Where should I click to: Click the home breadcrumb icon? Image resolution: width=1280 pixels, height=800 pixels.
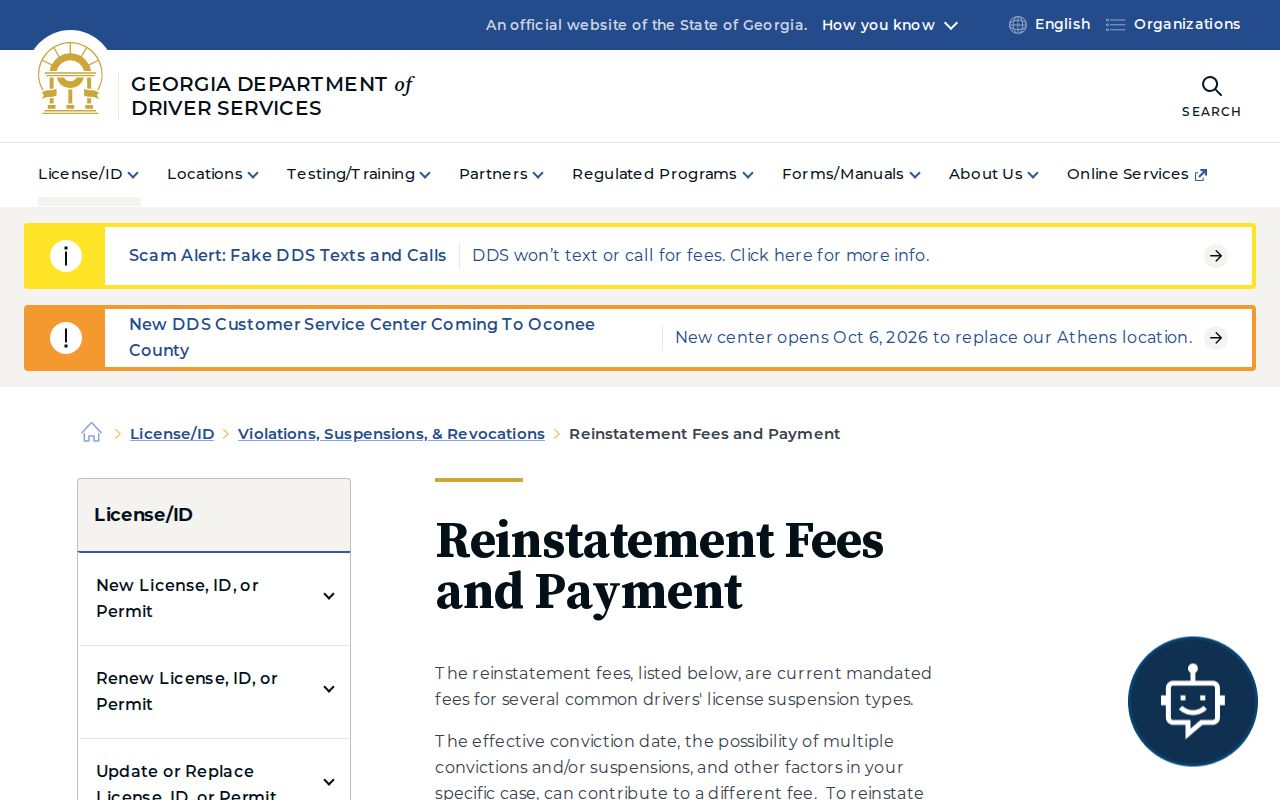92,433
